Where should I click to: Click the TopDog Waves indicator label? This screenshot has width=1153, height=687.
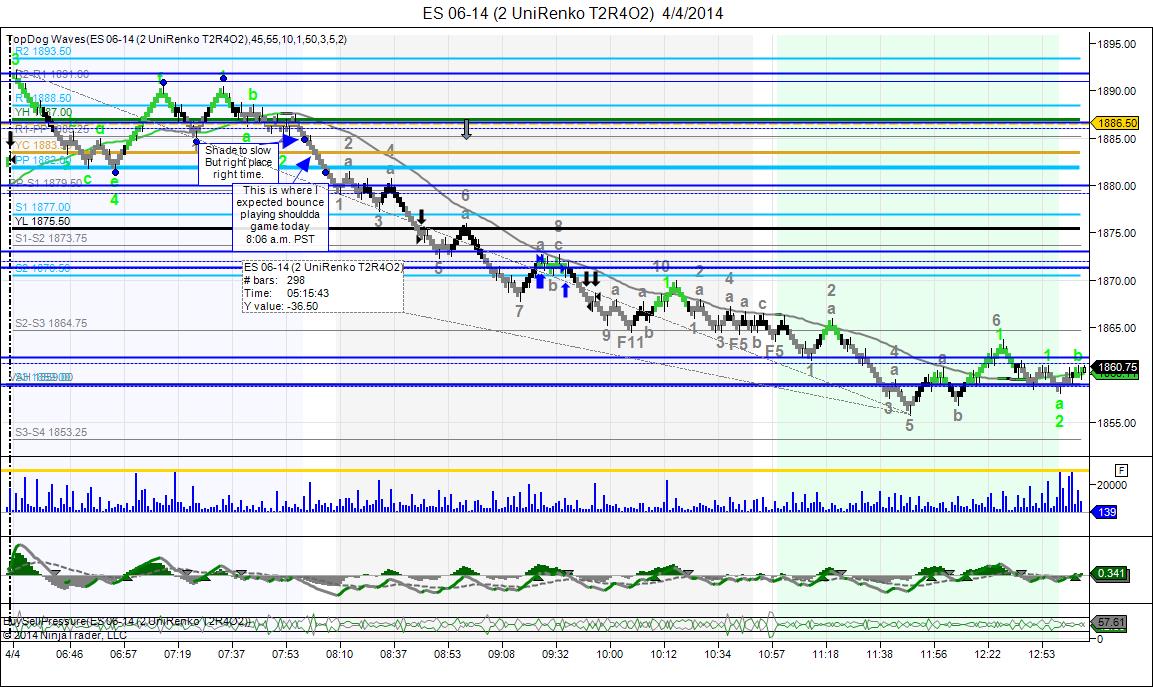coord(176,39)
